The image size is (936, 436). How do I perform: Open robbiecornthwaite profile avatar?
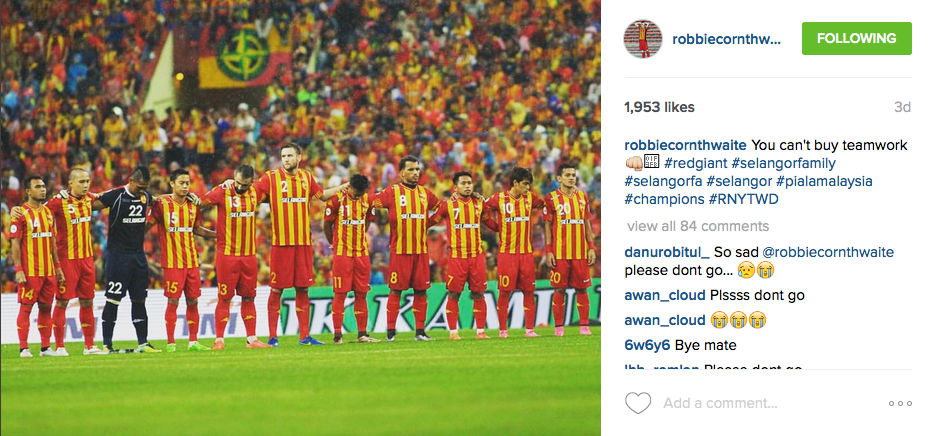coord(643,38)
